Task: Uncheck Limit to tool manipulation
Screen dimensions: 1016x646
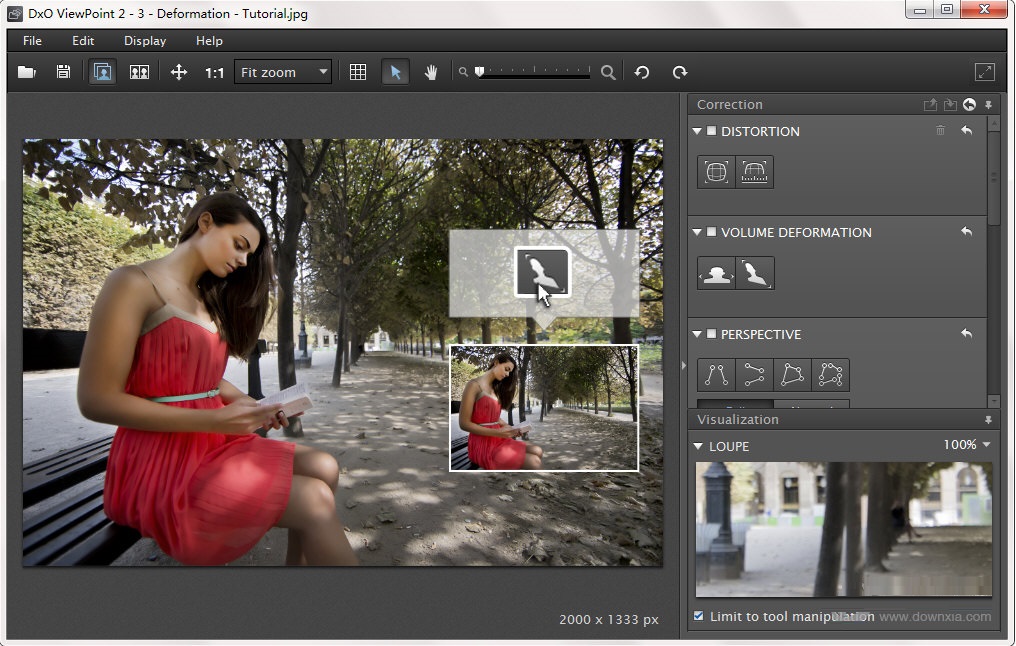Action: coord(699,616)
